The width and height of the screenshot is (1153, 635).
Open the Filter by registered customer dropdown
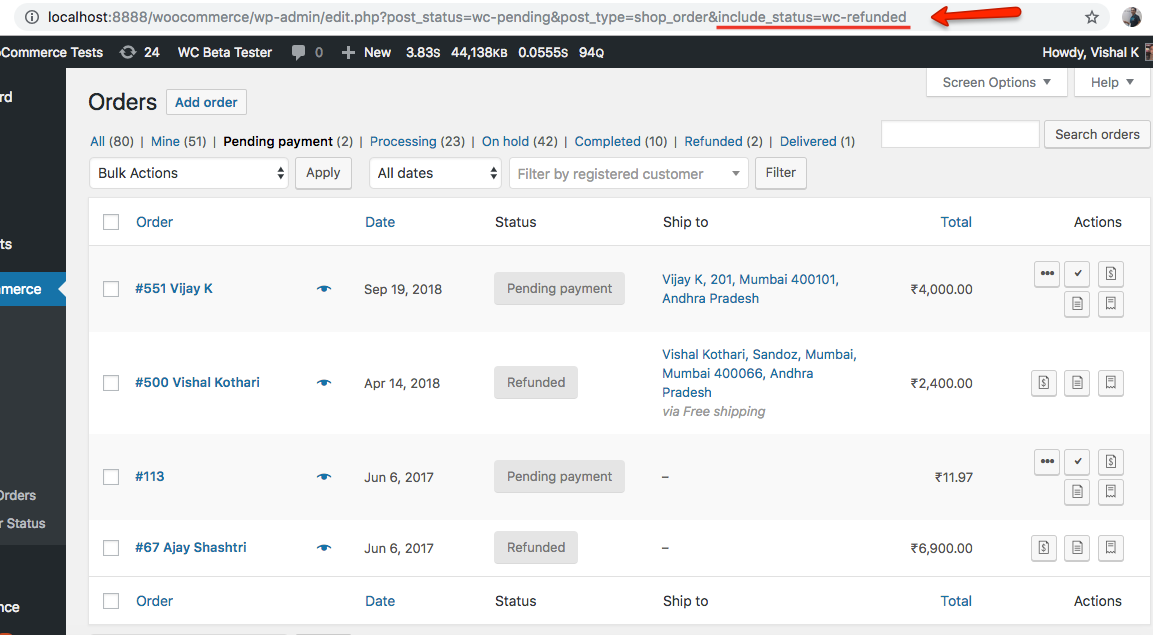coord(629,173)
